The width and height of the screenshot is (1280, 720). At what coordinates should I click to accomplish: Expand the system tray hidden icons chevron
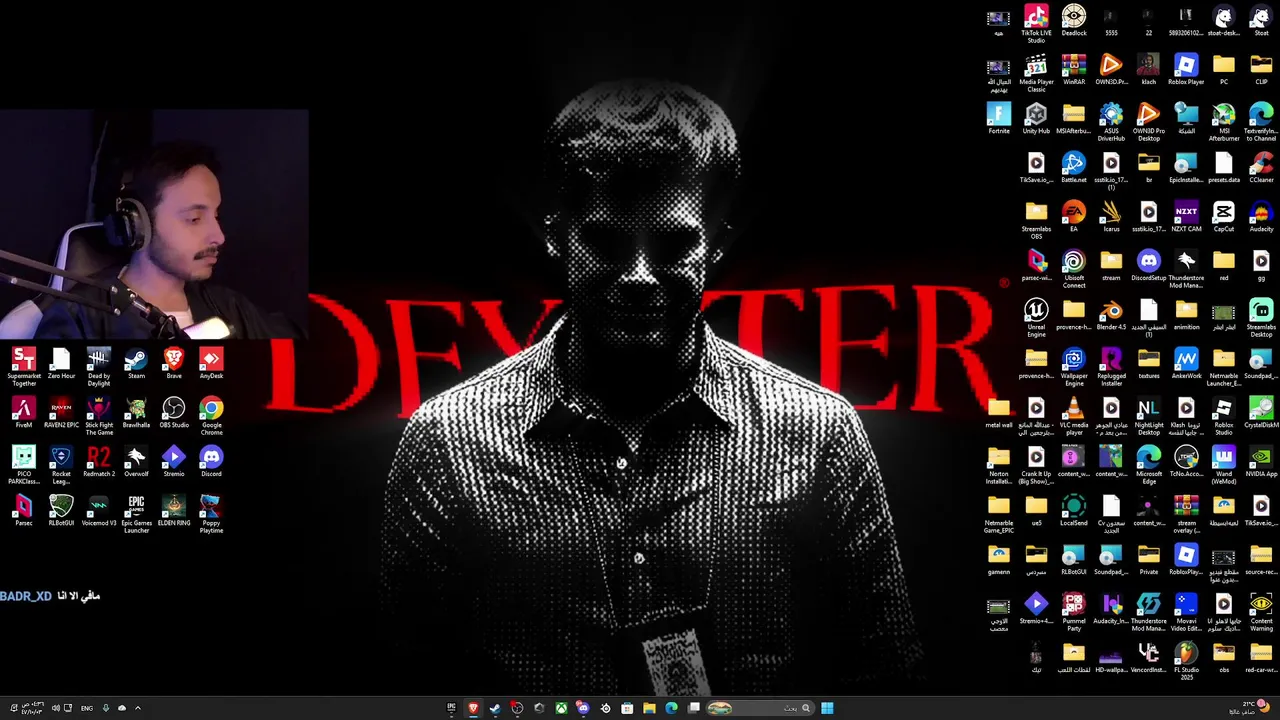pos(138,708)
